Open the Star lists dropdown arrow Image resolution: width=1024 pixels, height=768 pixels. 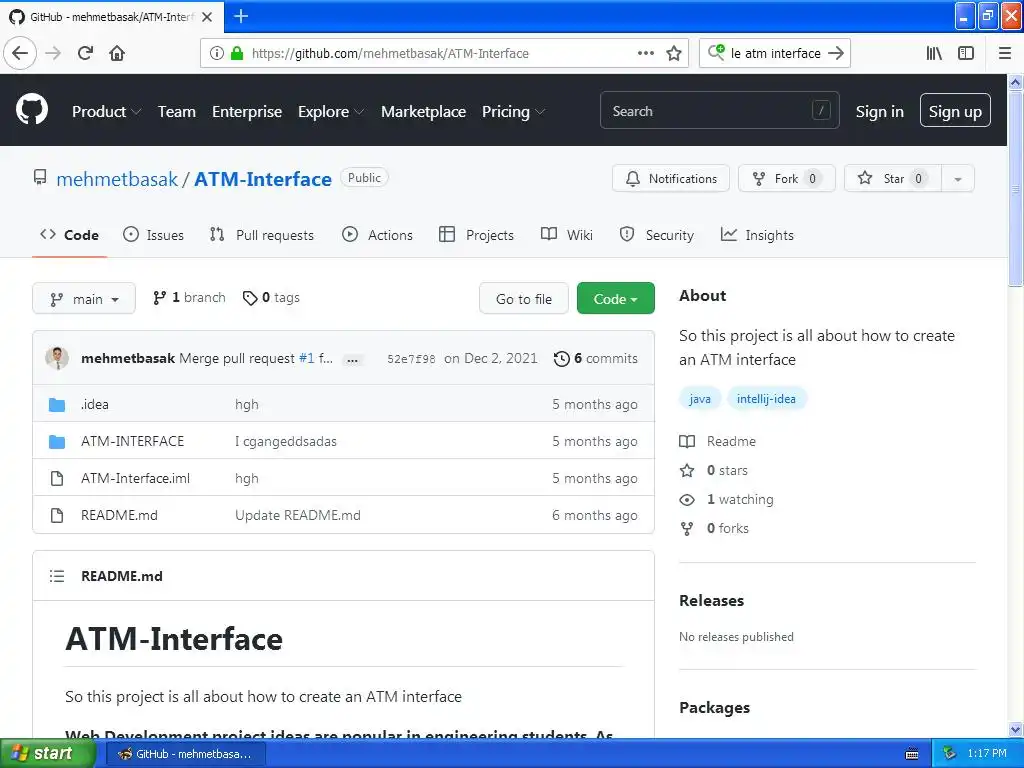(958, 179)
